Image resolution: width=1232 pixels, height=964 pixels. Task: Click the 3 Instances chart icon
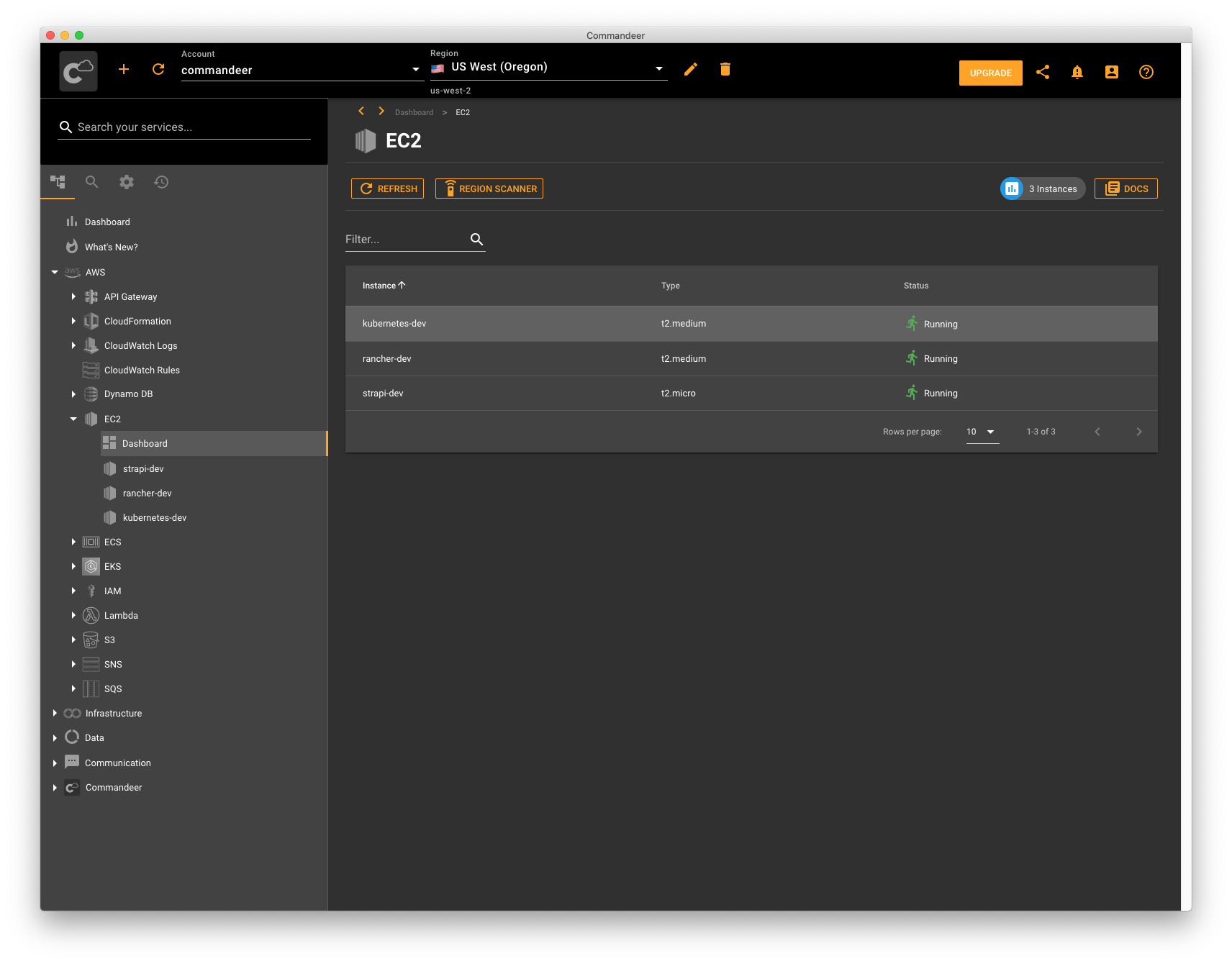[x=1012, y=188]
